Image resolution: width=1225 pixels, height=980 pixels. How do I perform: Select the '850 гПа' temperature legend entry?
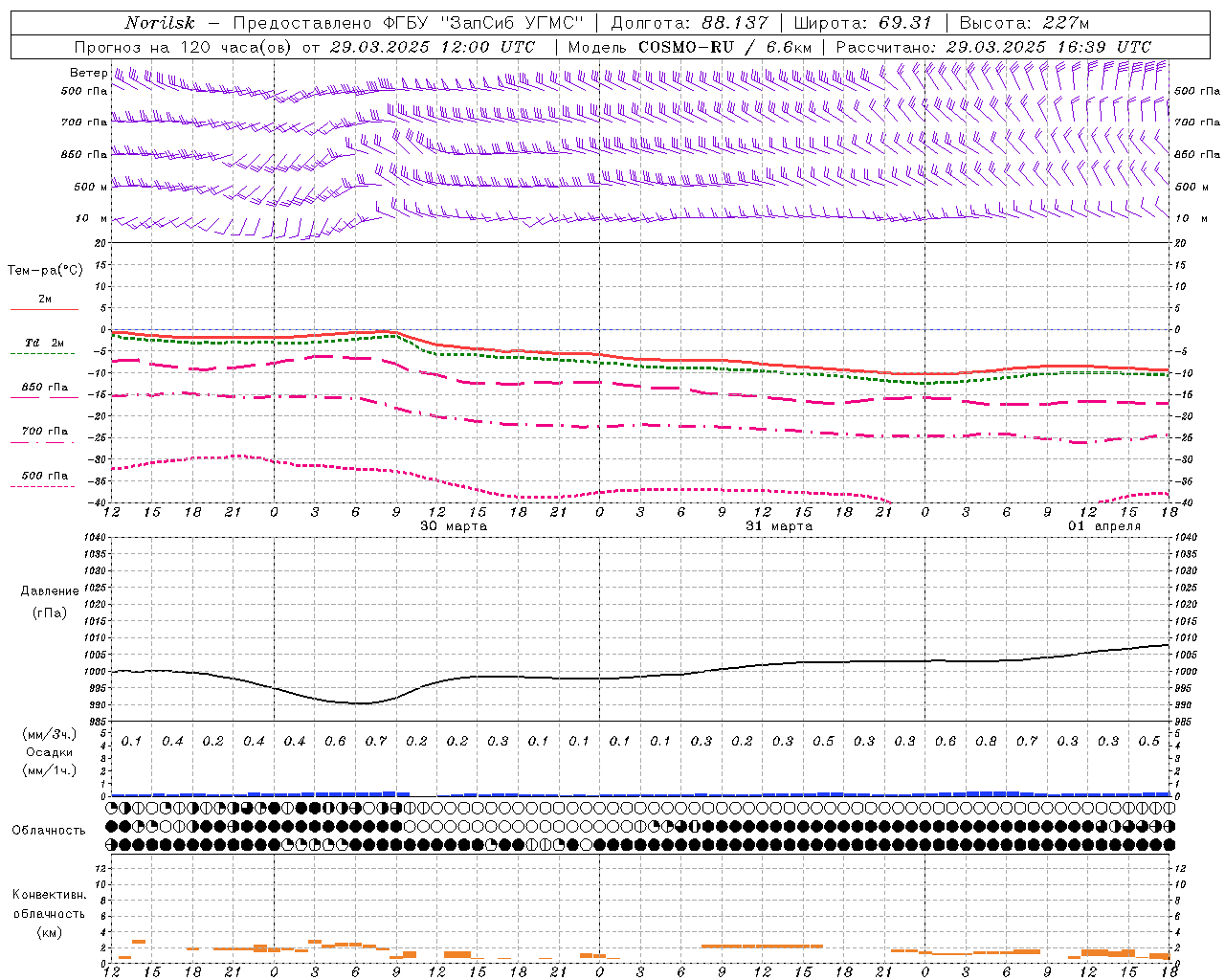click(44, 388)
